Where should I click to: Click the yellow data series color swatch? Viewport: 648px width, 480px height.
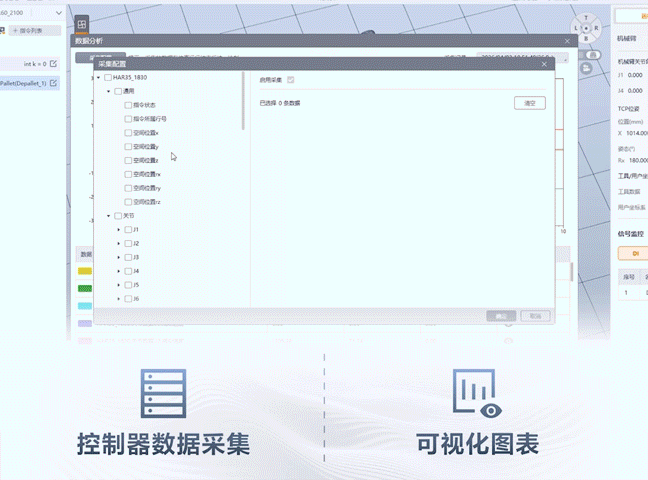[x=85, y=271]
